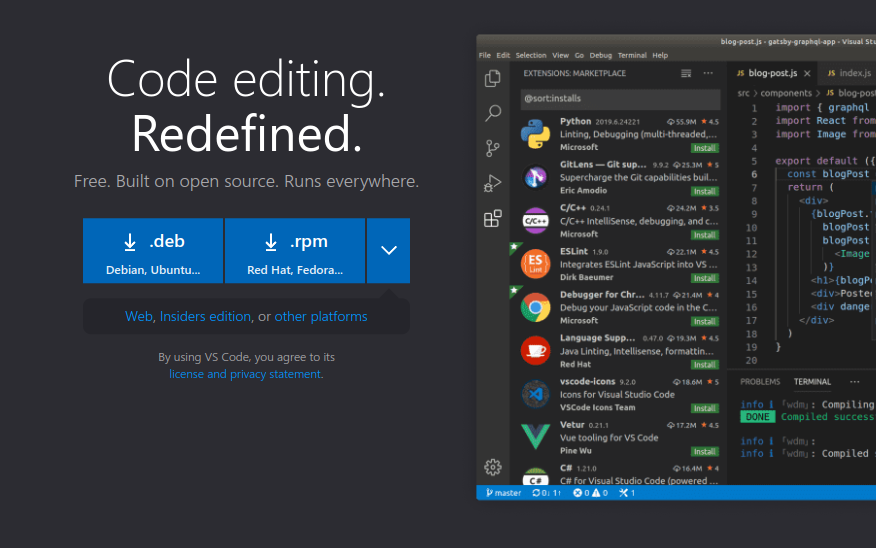This screenshot has height=548, width=876.
Task: Switch to the PROBLEMS panel tab
Action: click(x=760, y=382)
